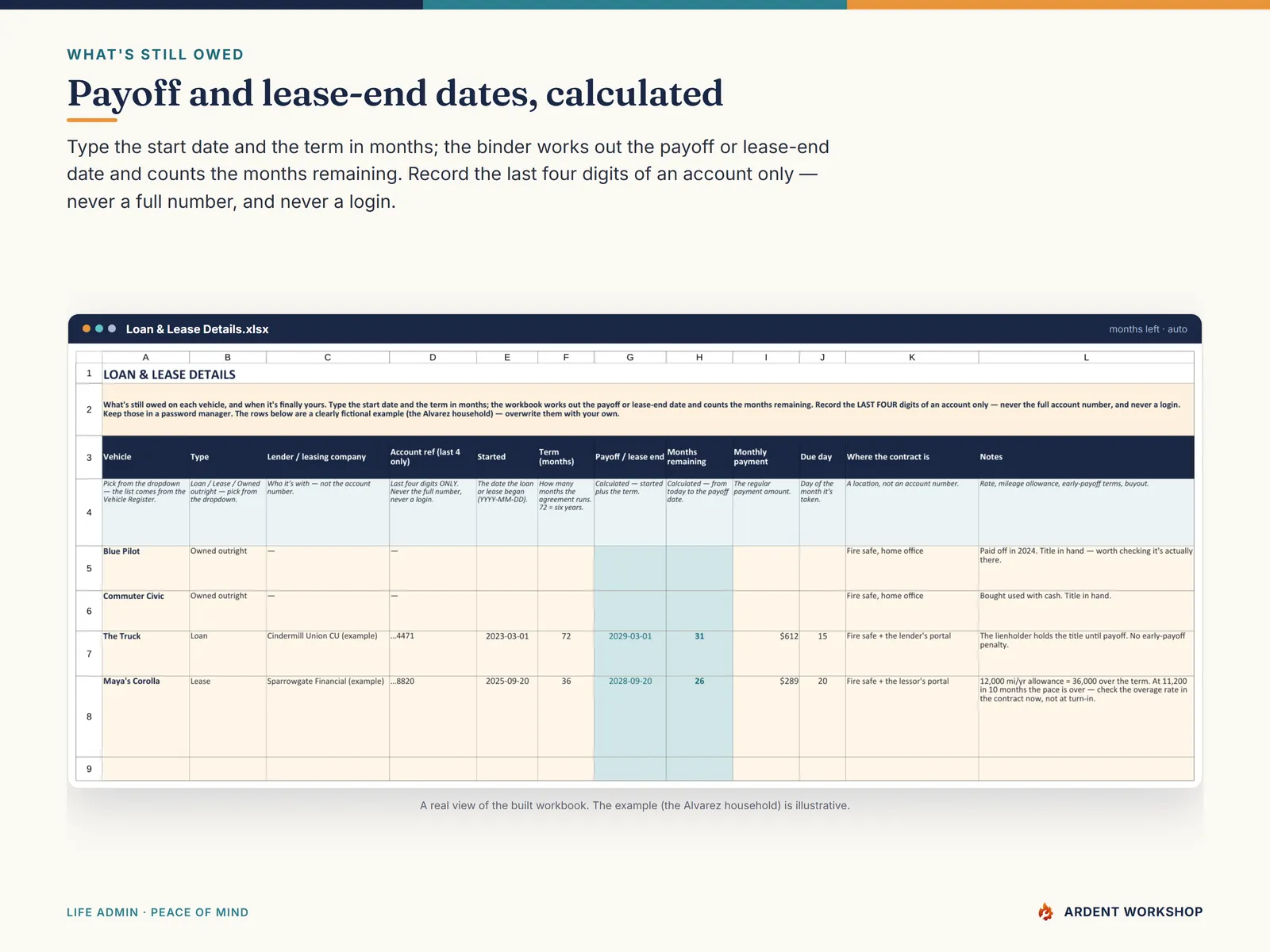Select column G header
Viewport: 1270px width, 952px height.
[630, 357]
